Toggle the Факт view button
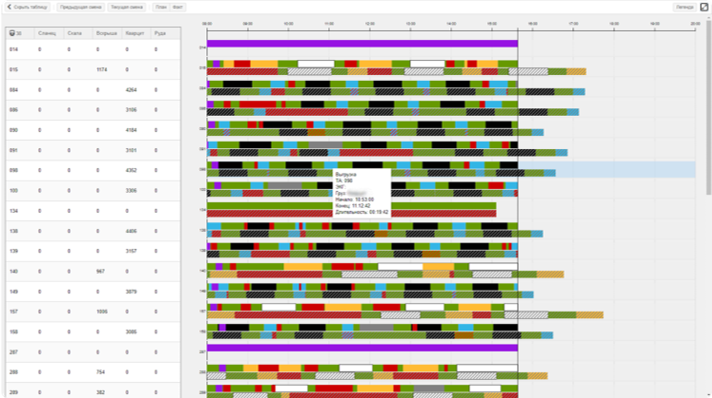 [178, 7]
